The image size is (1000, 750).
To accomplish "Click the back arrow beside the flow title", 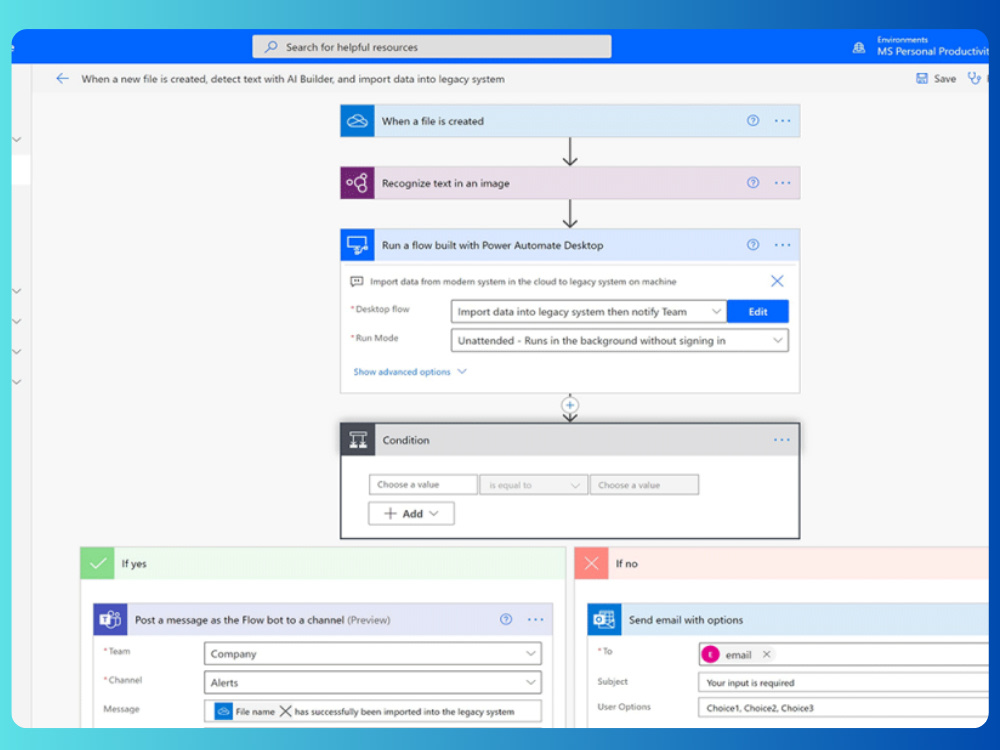I will pyautogui.click(x=62, y=78).
